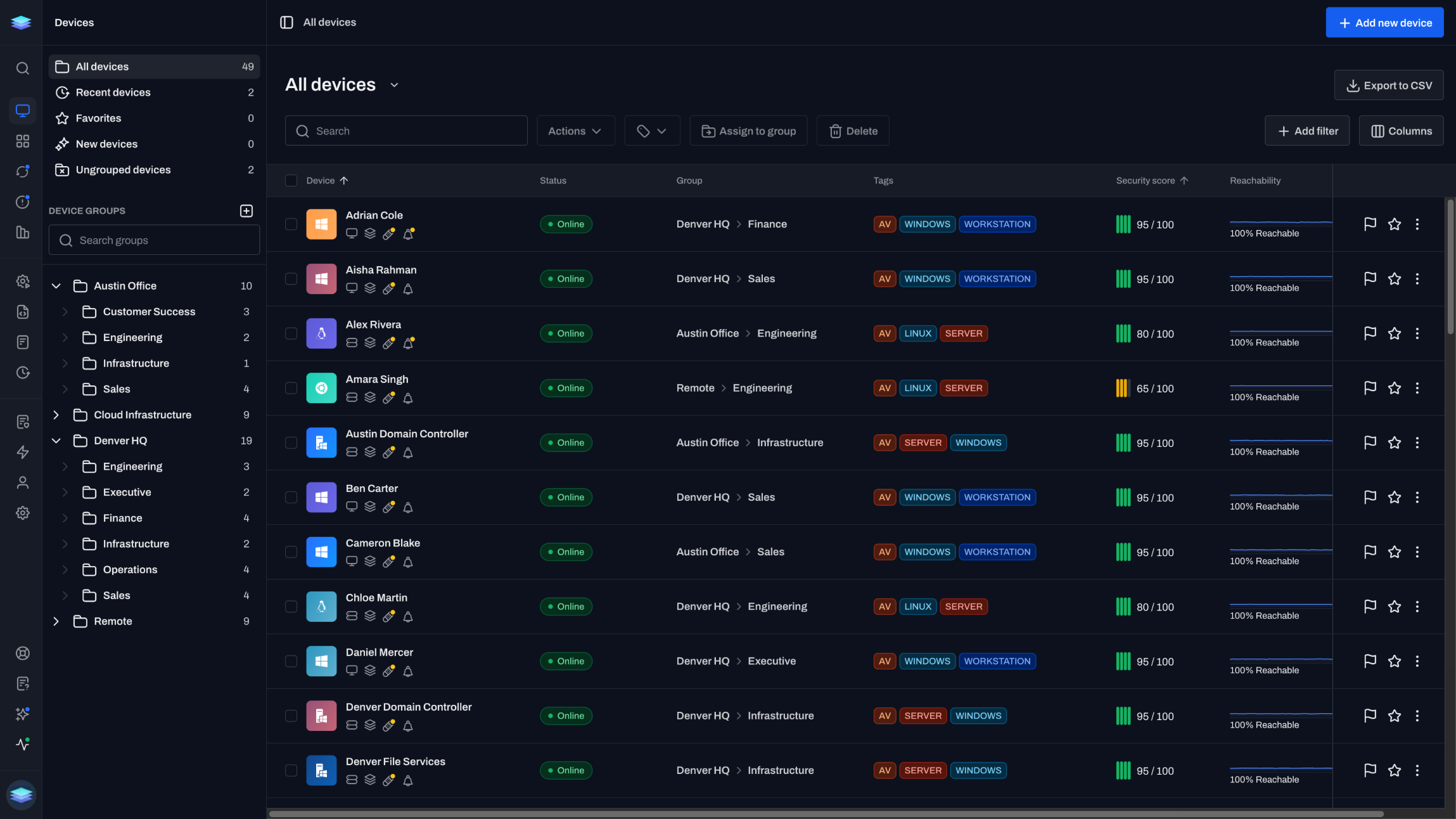Collapse the Denver HQ group
The image size is (1456, 819).
pyautogui.click(x=56, y=441)
